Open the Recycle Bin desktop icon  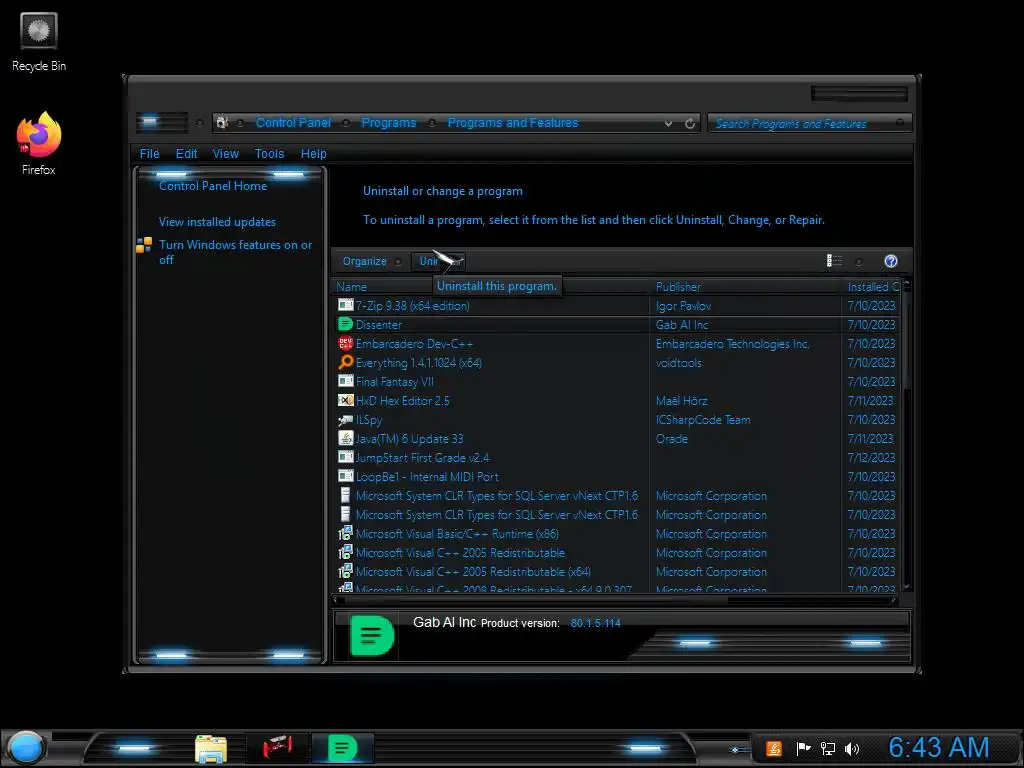pos(39,42)
